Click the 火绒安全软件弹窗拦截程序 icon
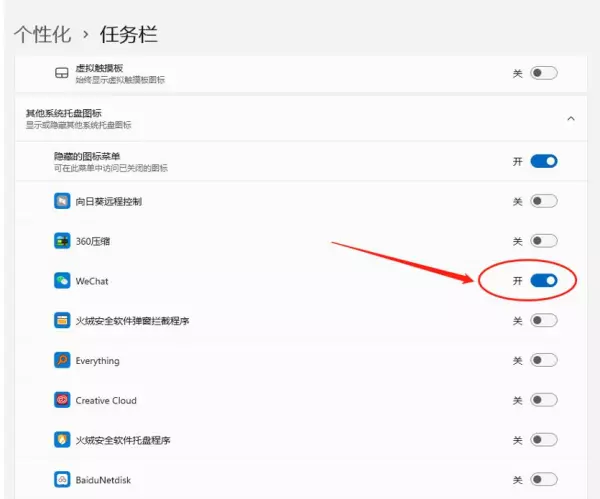The width and height of the screenshot is (600, 499). click(62, 321)
